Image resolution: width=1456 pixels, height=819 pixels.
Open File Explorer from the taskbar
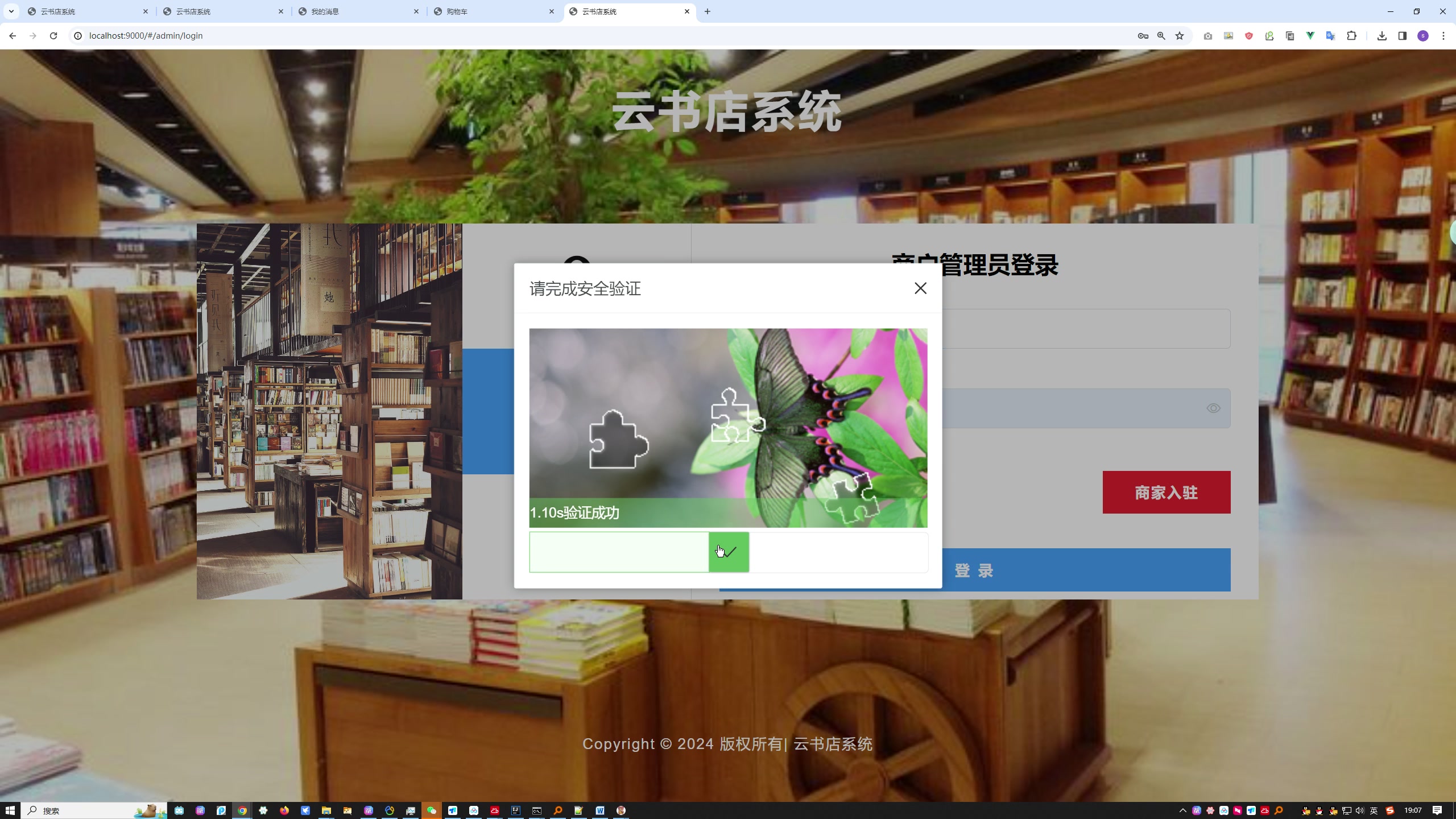coord(326,810)
